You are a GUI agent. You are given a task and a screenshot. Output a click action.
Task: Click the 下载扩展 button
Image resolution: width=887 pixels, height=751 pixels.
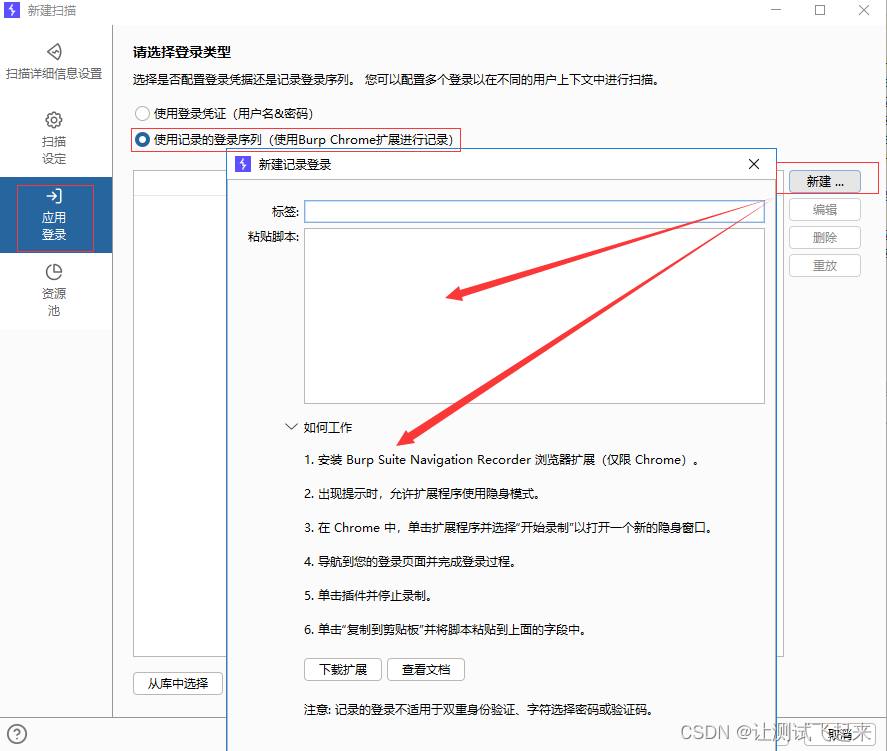coord(343,670)
